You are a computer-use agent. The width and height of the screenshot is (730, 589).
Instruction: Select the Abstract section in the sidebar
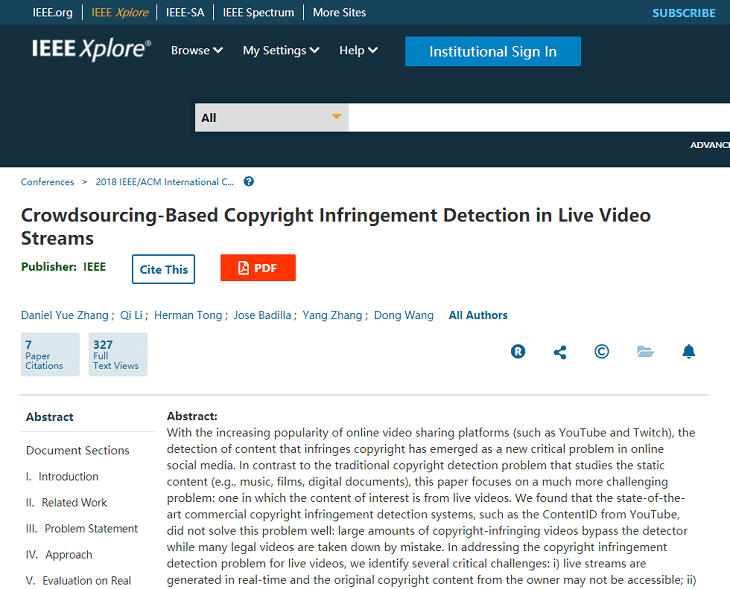(50, 417)
